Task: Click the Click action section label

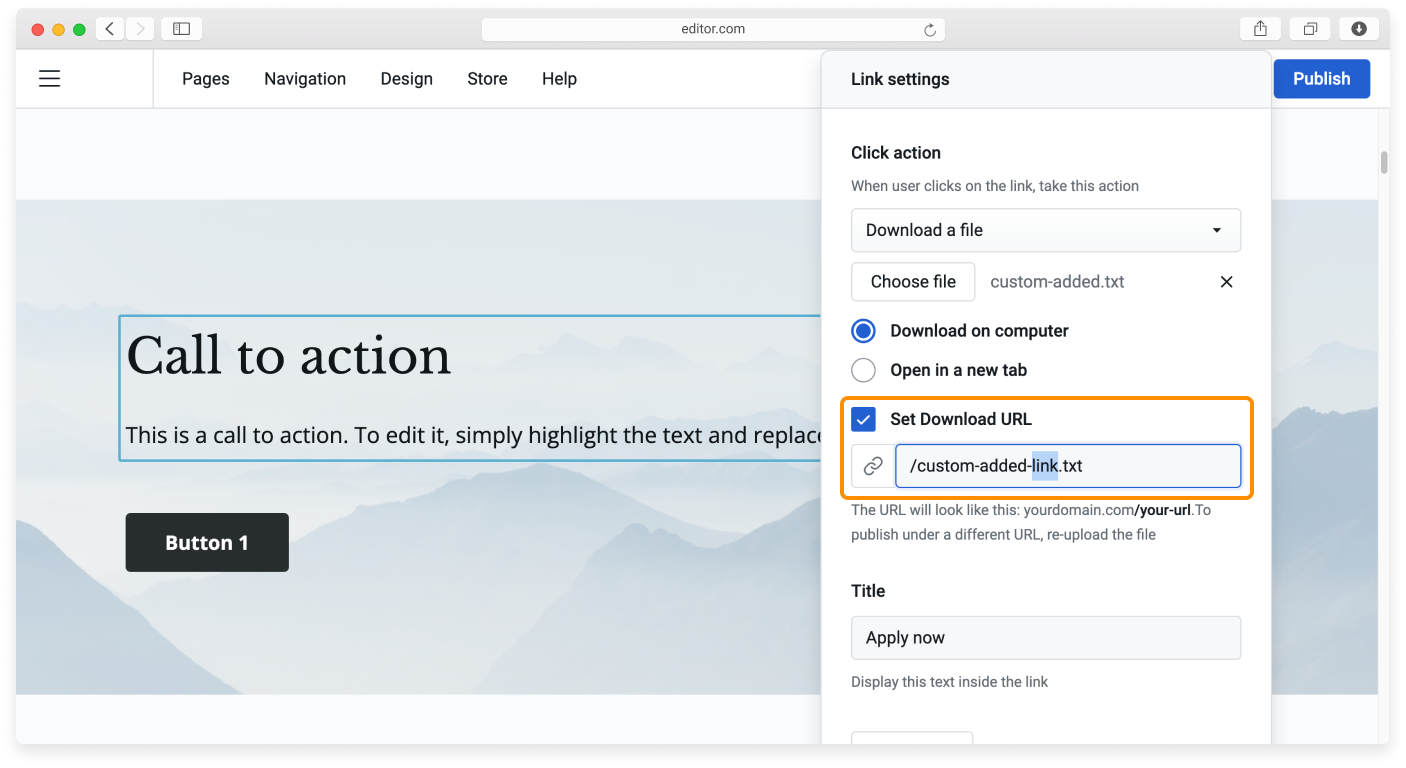Action: pyautogui.click(x=896, y=153)
